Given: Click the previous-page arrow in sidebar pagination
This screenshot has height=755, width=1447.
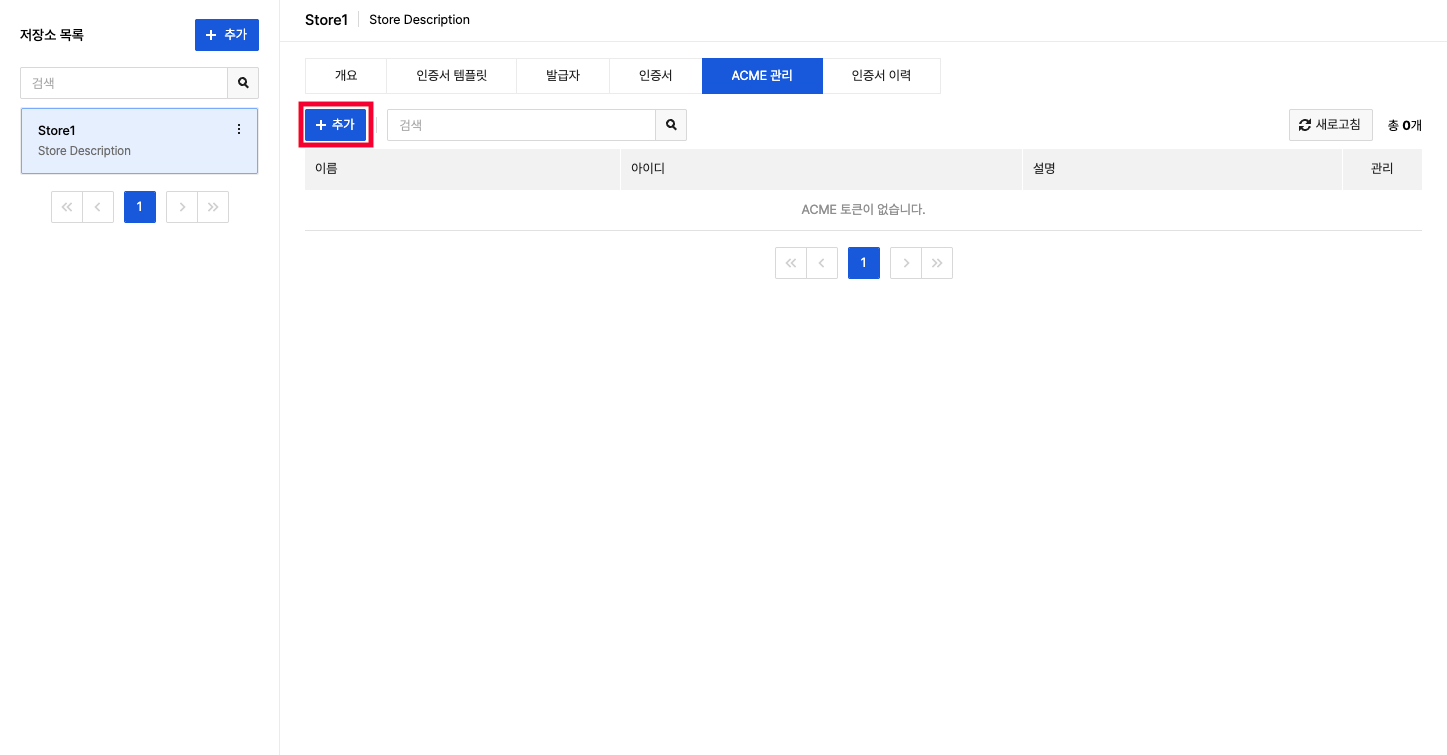Looking at the screenshot, I should 97,207.
